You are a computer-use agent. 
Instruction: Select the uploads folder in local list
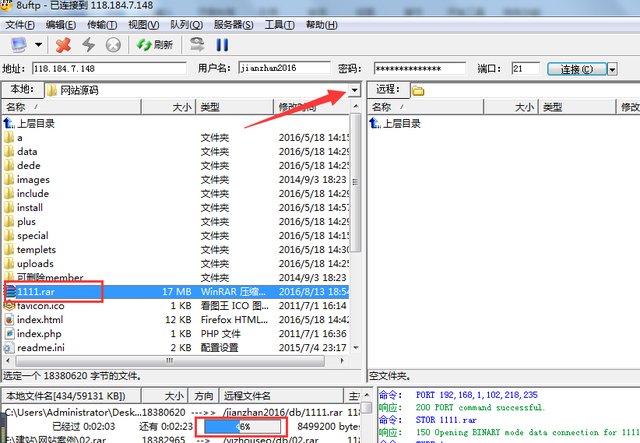click(x=35, y=263)
